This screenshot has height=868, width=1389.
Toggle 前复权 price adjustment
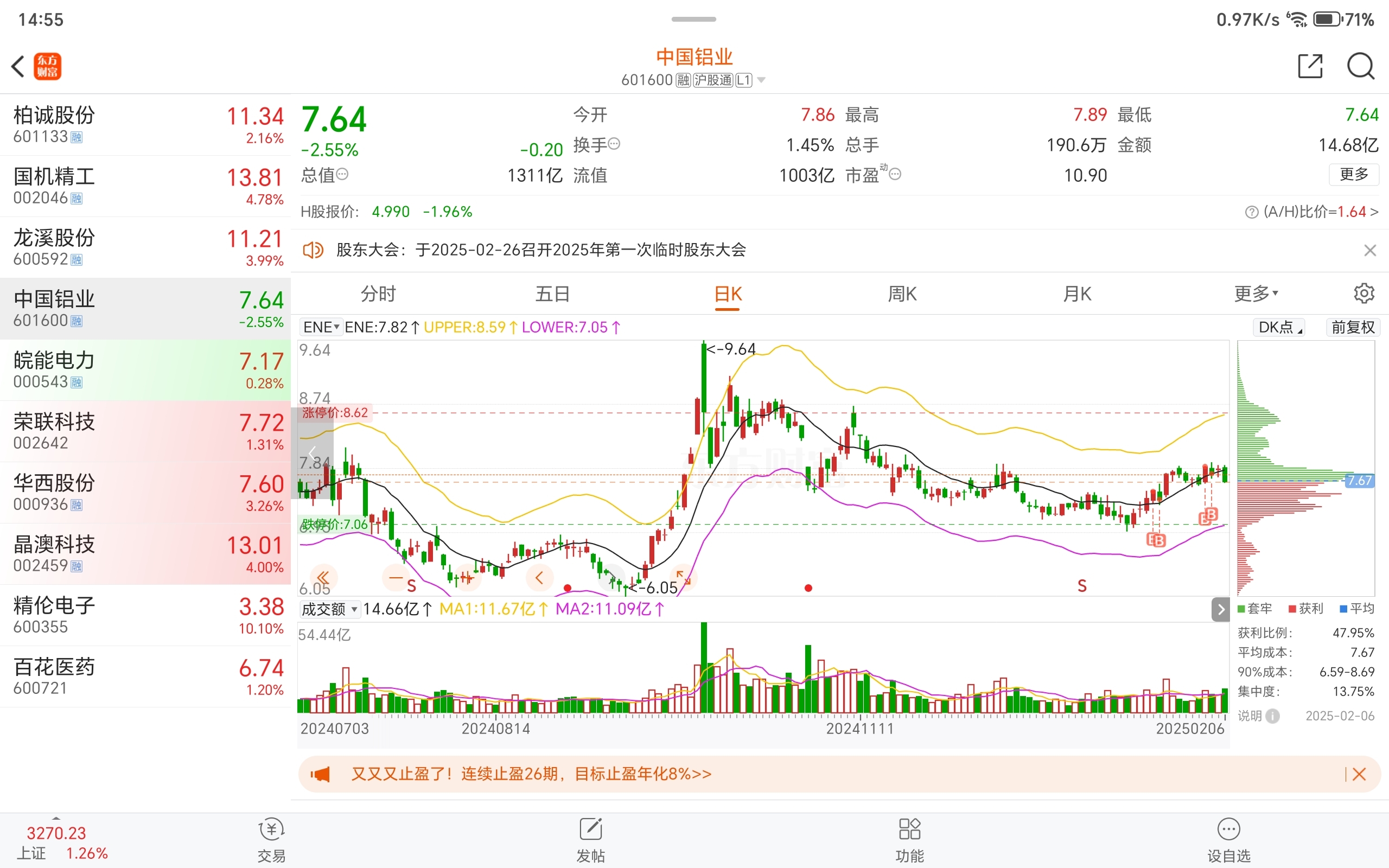click(x=1352, y=327)
